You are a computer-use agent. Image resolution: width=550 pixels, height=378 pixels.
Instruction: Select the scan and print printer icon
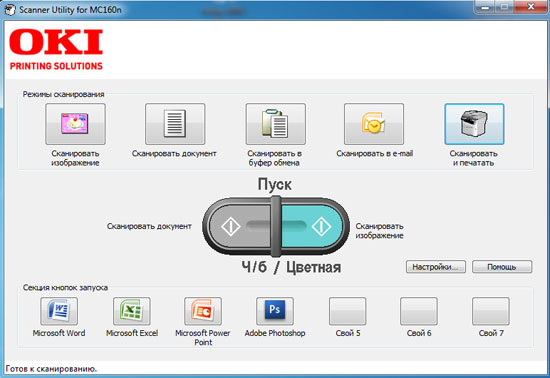(474, 124)
